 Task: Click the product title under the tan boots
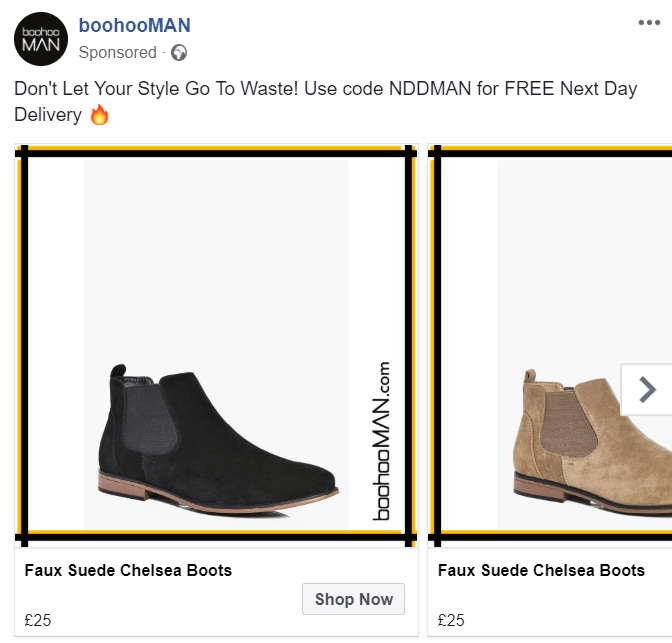click(541, 571)
